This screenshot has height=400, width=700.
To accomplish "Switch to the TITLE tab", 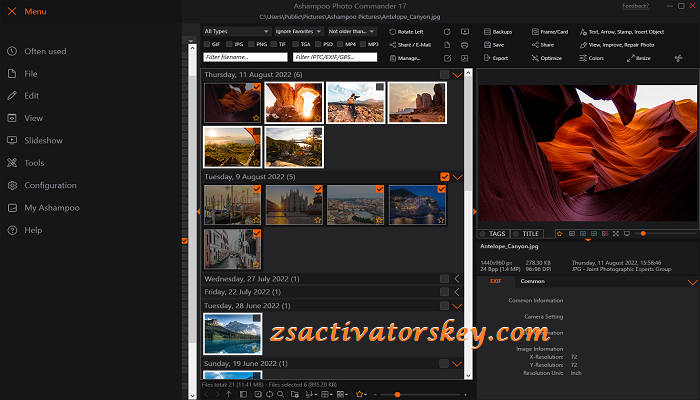I will click(527, 233).
